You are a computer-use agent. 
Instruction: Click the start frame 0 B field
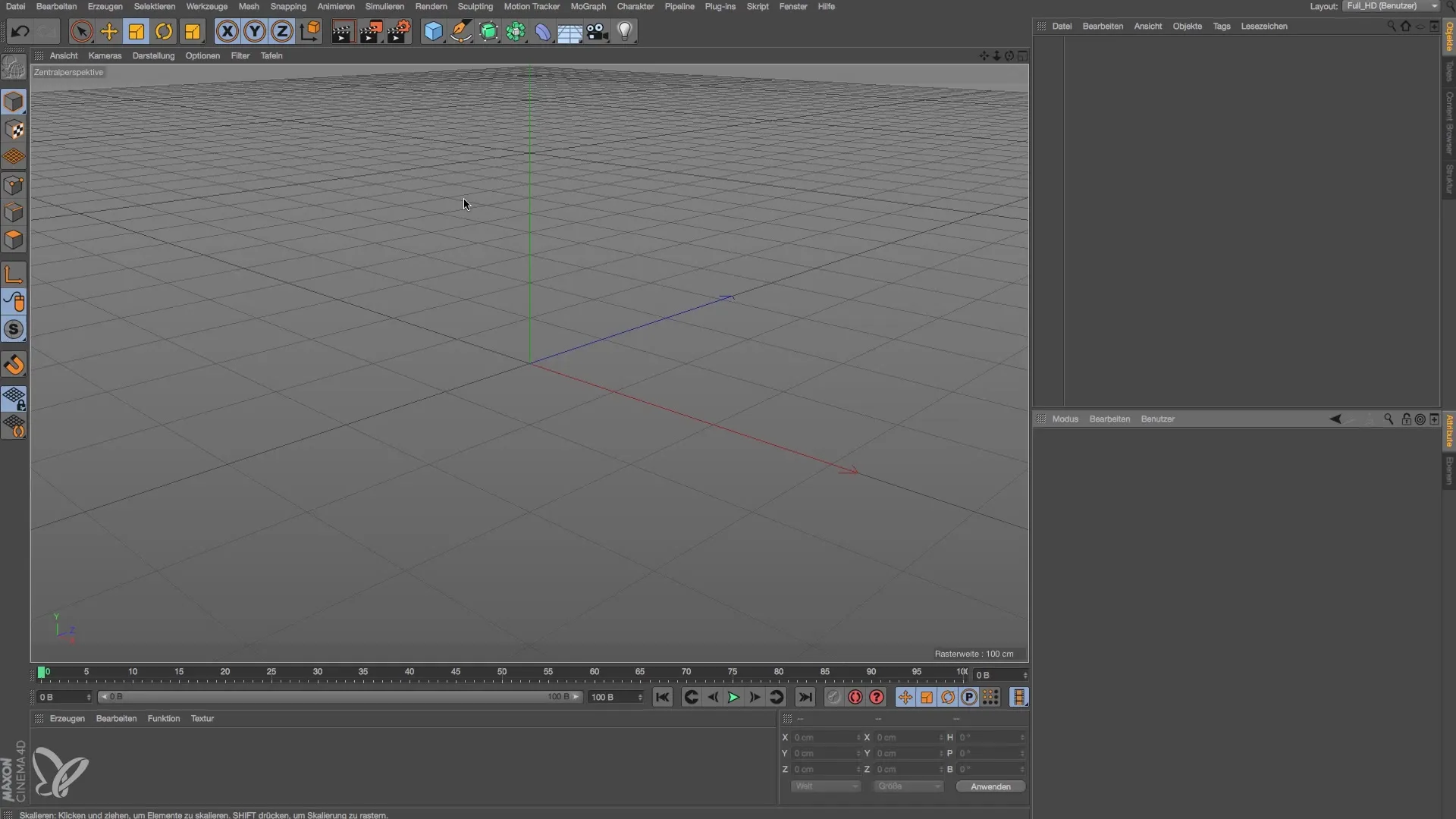64,697
